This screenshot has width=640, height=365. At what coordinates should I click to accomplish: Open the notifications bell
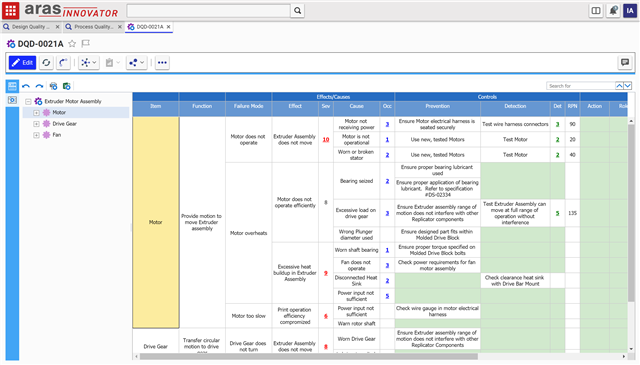(x=613, y=11)
